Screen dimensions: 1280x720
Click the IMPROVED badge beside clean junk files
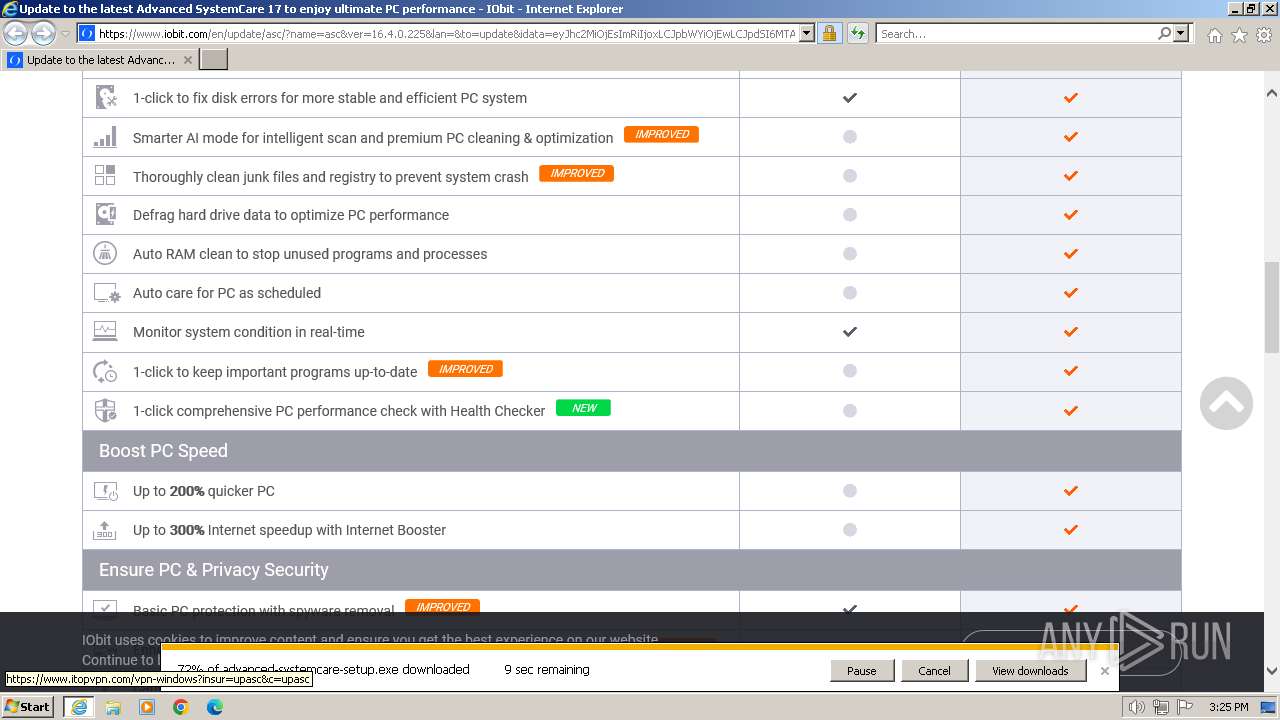click(576, 173)
